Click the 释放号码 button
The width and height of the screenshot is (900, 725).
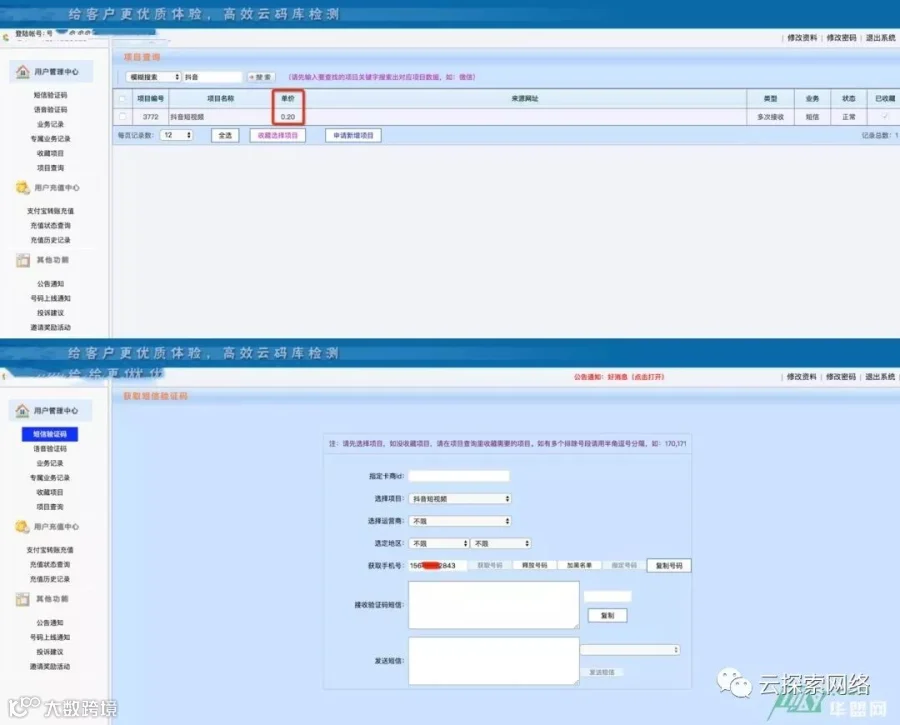click(x=534, y=565)
